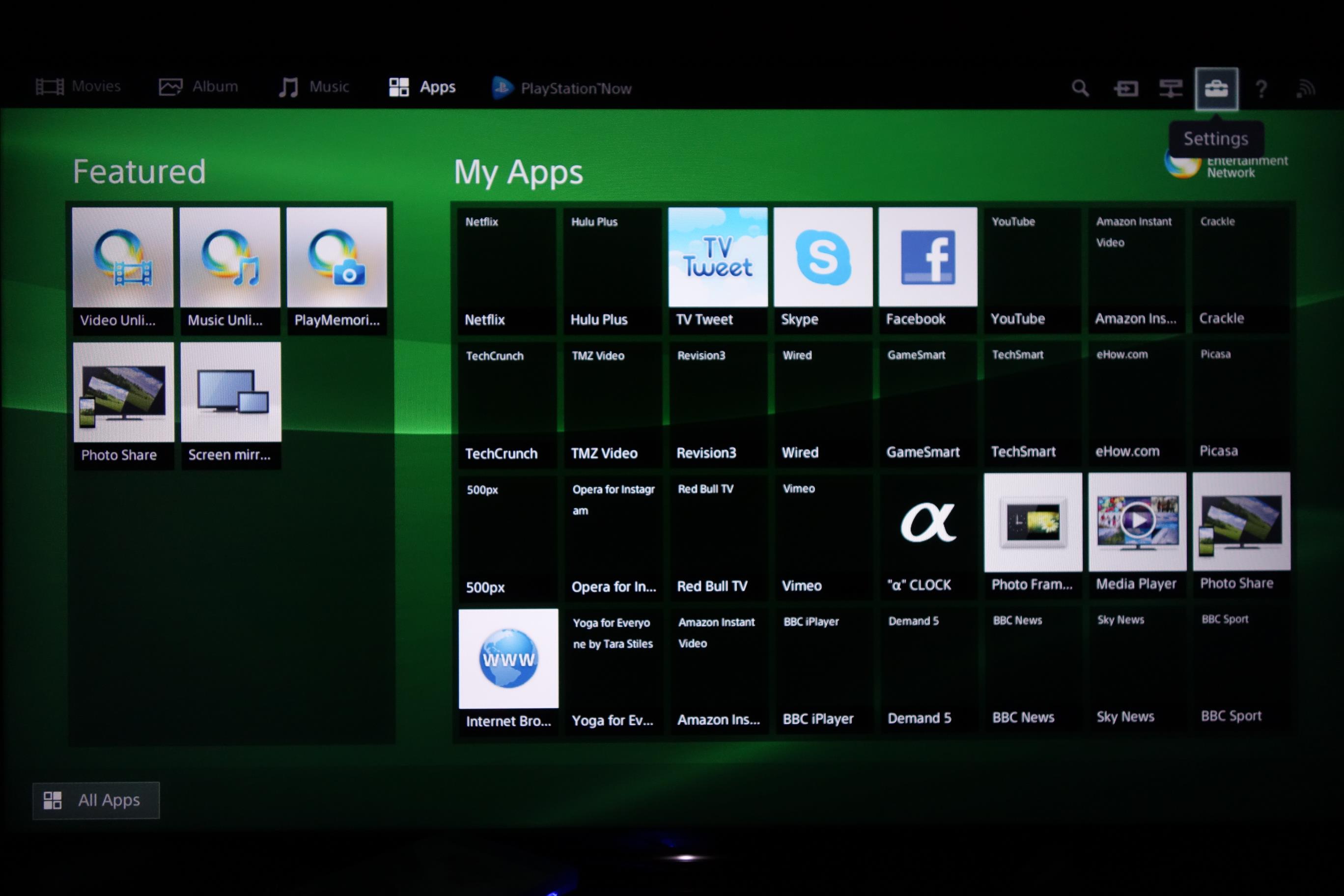Open the input source icon
The width and height of the screenshot is (1344, 896).
point(1126,88)
